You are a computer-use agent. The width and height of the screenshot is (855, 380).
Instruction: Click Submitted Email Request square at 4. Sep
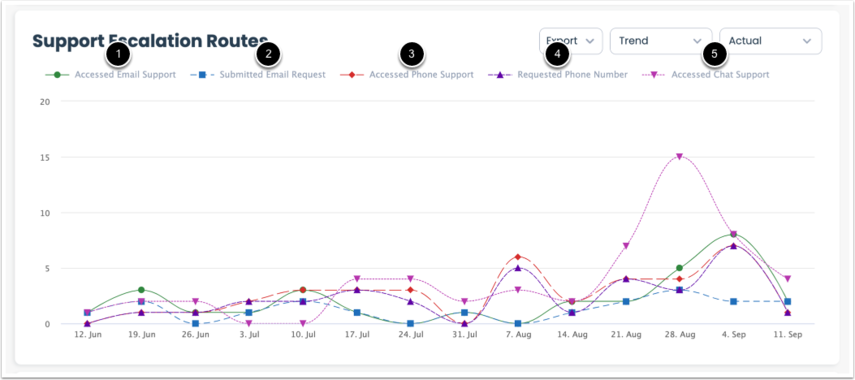733,301
